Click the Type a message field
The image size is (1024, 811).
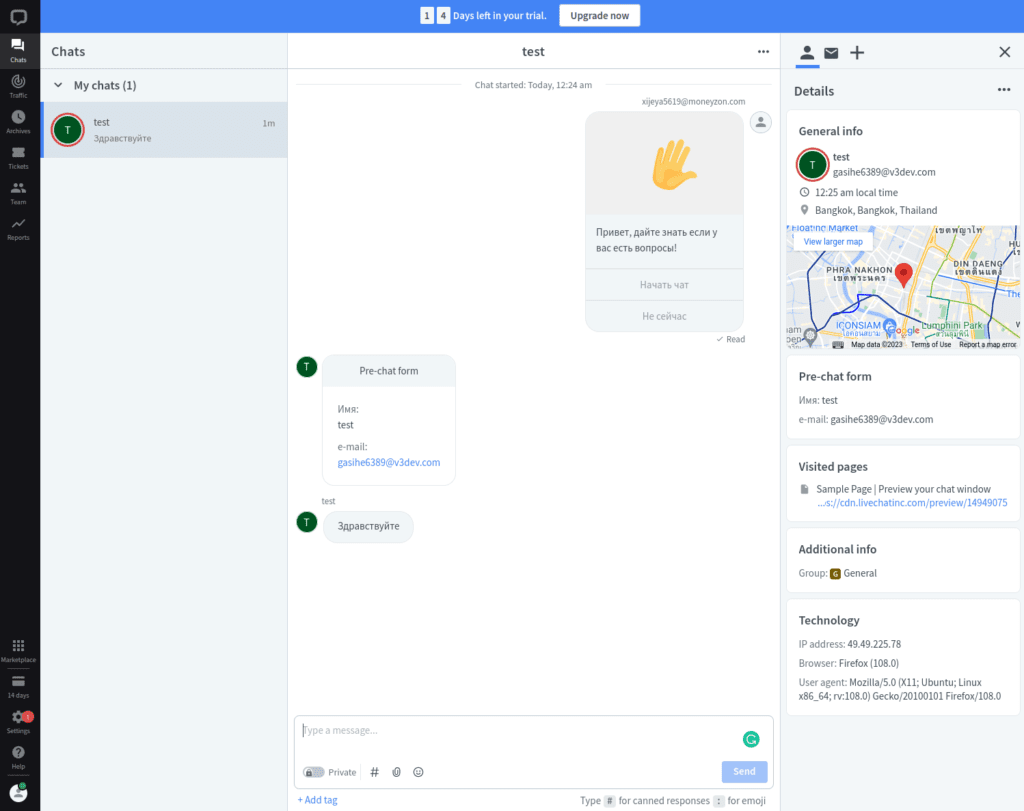pyautogui.click(x=520, y=731)
